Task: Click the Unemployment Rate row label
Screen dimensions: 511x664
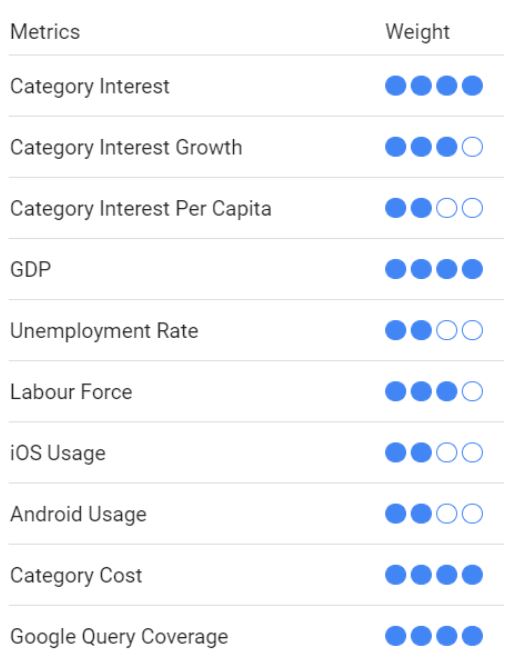Action: (x=104, y=332)
